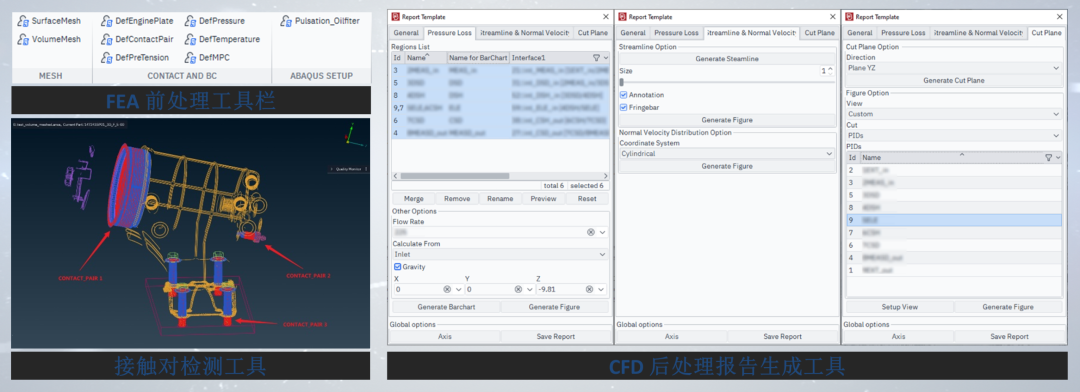Open the DefTemperature tool

click(222, 39)
